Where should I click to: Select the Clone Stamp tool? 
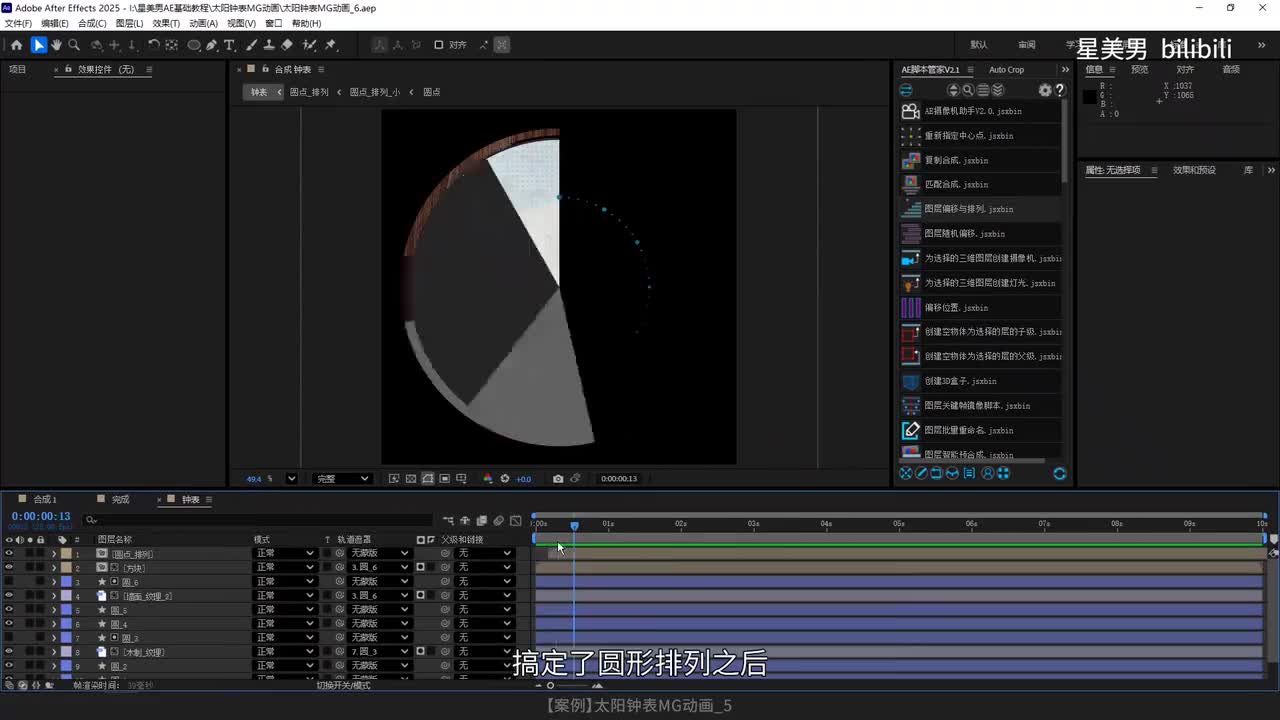pos(269,45)
